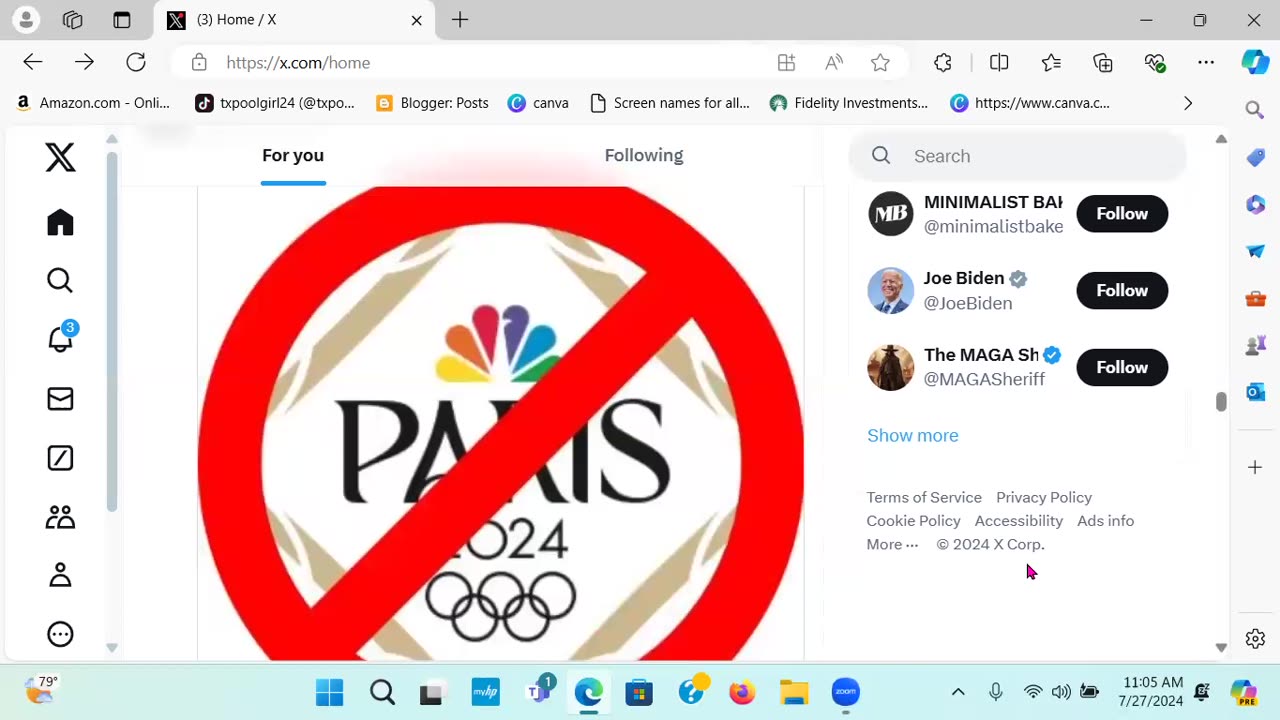Open Profile person icon in sidebar
Image resolution: width=1280 pixels, height=720 pixels.
(x=60, y=575)
